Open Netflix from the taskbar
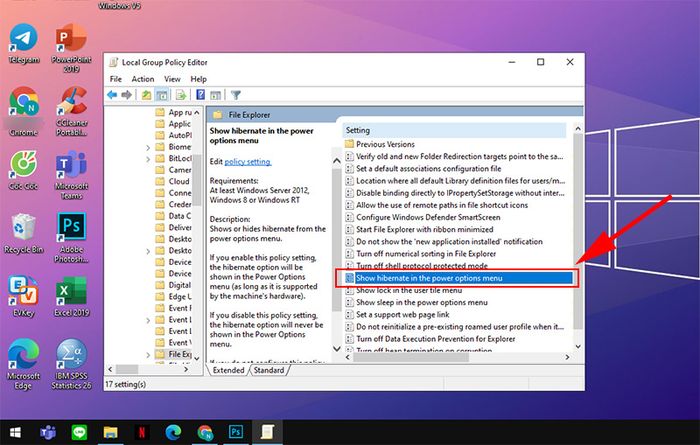The image size is (700, 445). pos(142,432)
